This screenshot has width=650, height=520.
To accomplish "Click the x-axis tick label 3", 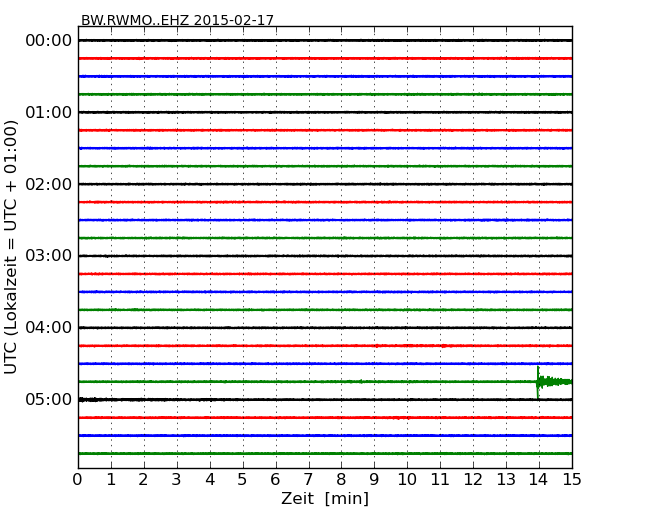I will tap(177, 480).
